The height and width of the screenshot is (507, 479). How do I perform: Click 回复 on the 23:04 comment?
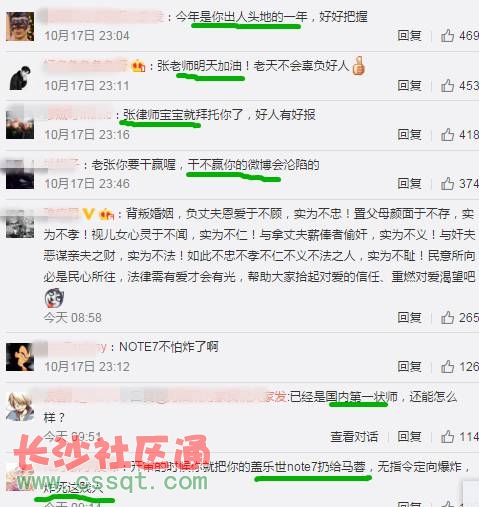tap(409, 36)
